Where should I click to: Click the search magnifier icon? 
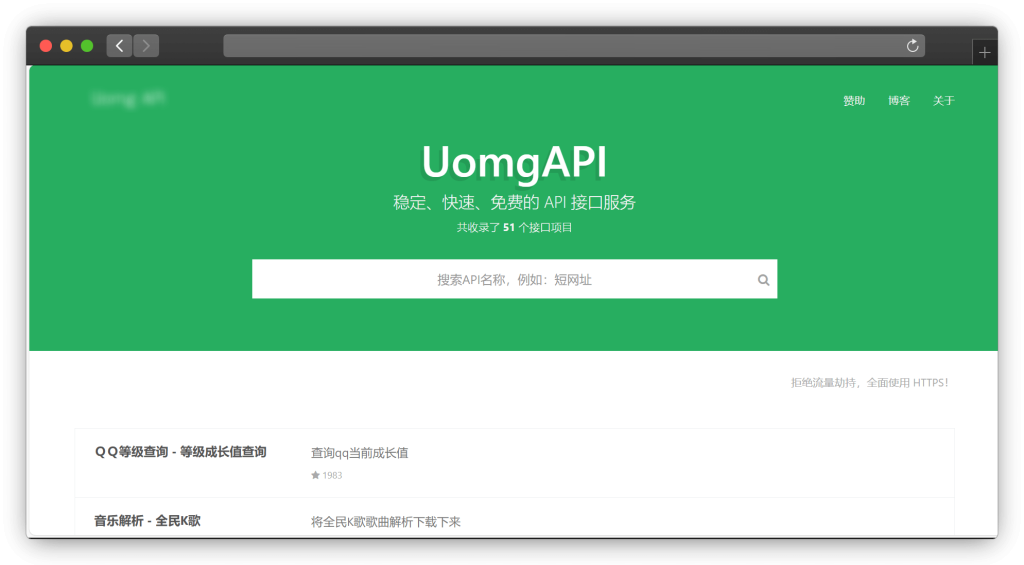(763, 280)
